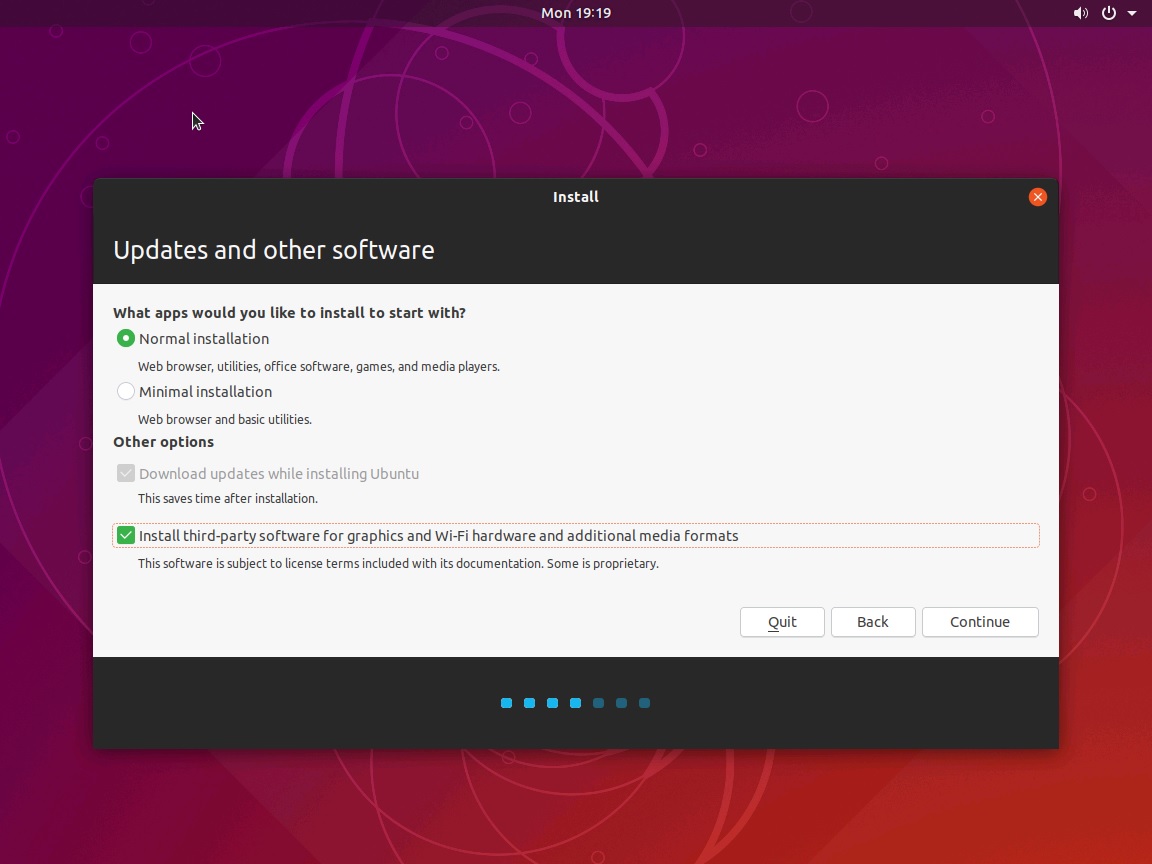1152x864 pixels.
Task: Click 'This saves time after installation.' text
Action: click(228, 499)
